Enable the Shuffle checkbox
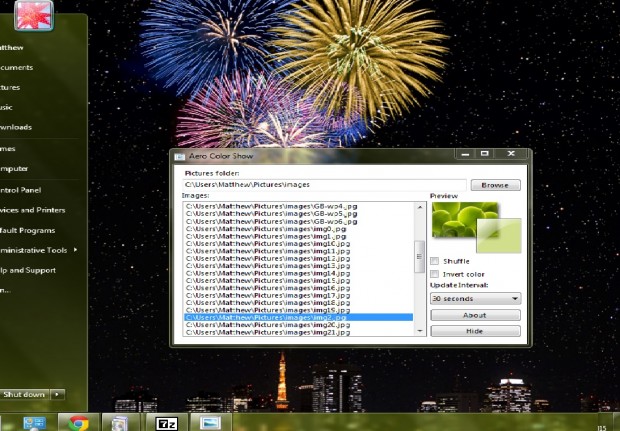The image size is (620, 431). pyautogui.click(x=434, y=260)
